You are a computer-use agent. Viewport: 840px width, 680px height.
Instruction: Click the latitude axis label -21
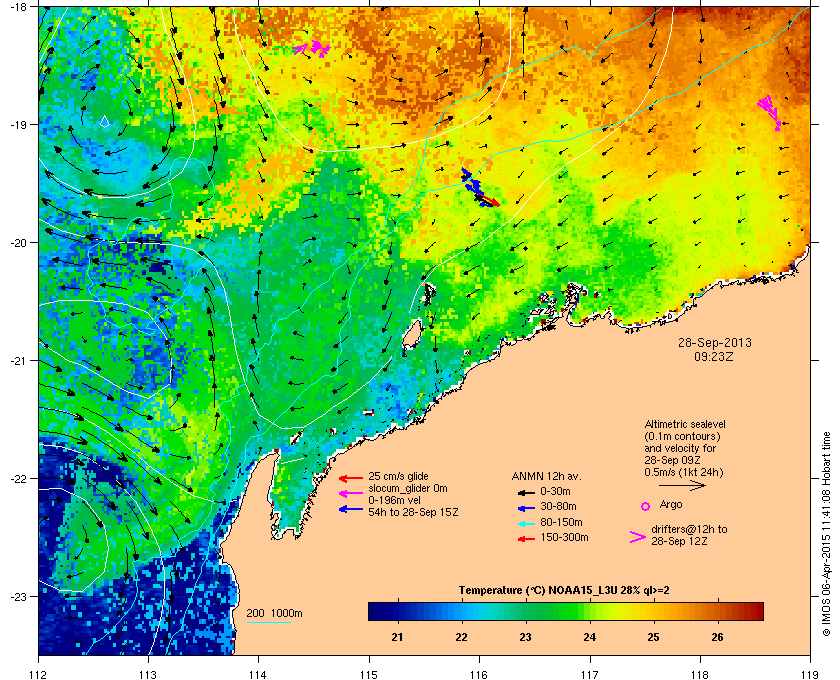point(18,360)
